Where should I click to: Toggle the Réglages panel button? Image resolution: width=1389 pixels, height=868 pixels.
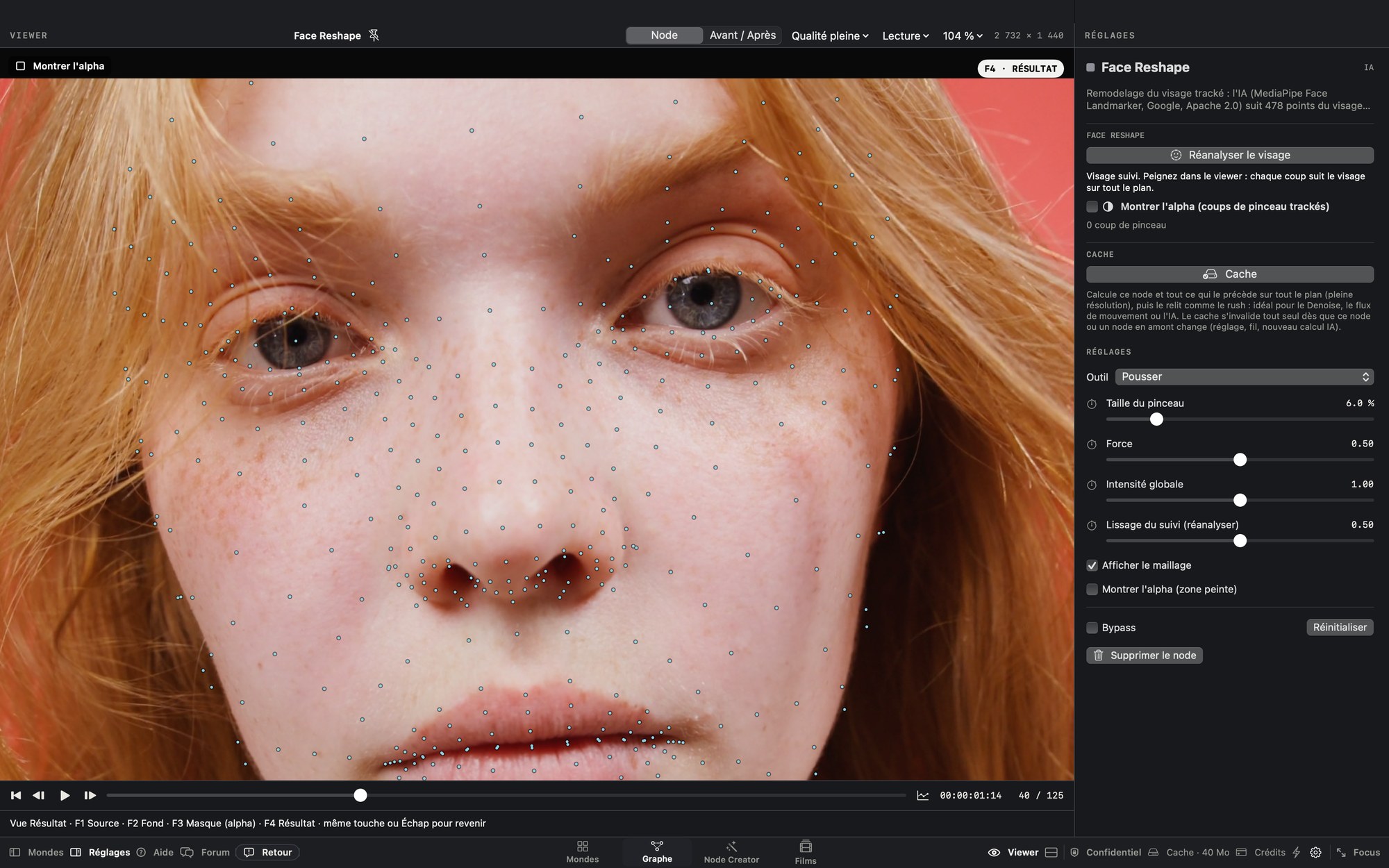[x=100, y=852]
